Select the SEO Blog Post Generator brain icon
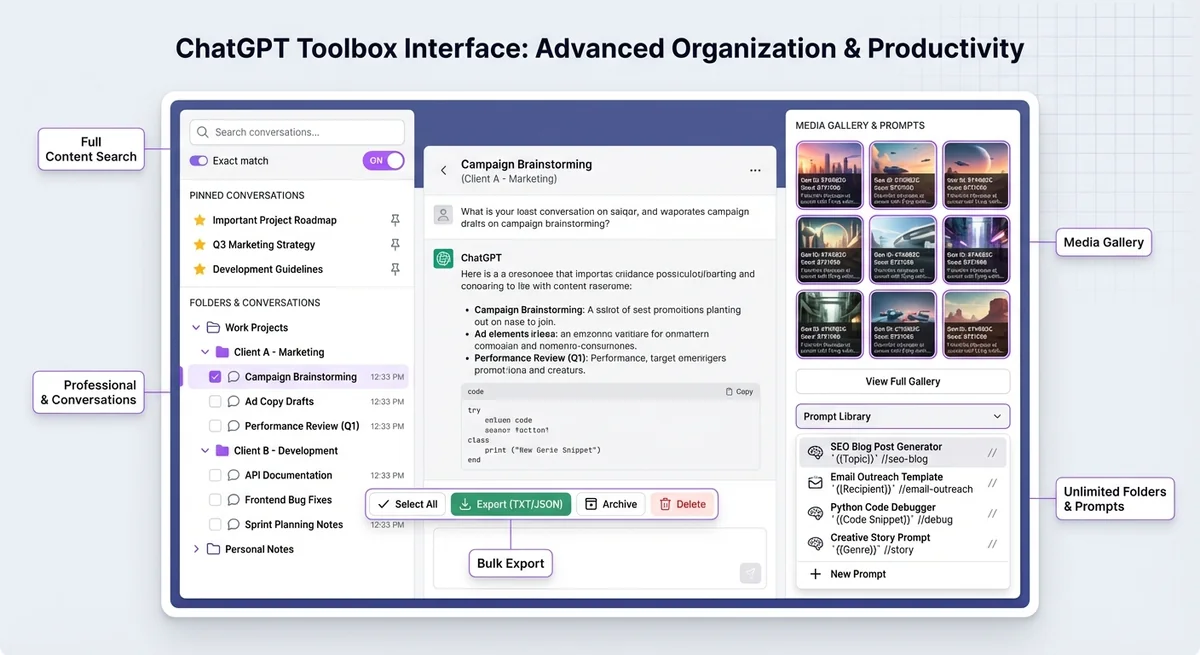1200x655 pixels. click(x=813, y=452)
